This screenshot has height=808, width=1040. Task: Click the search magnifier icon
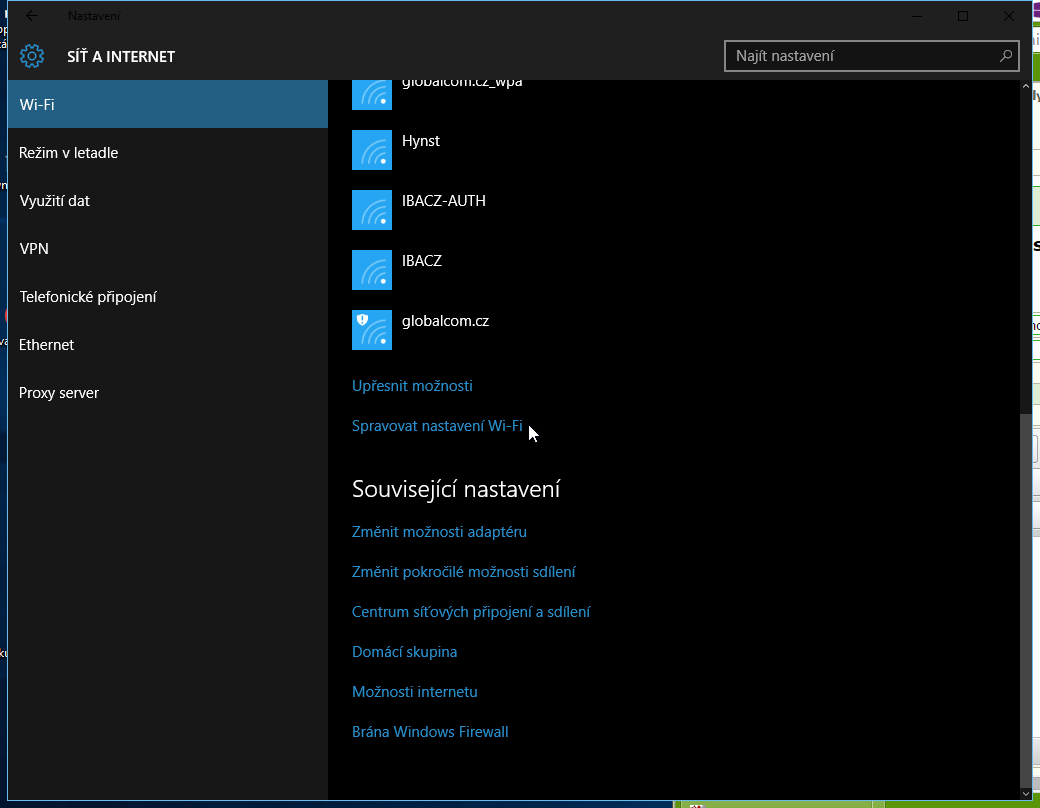click(1005, 56)
